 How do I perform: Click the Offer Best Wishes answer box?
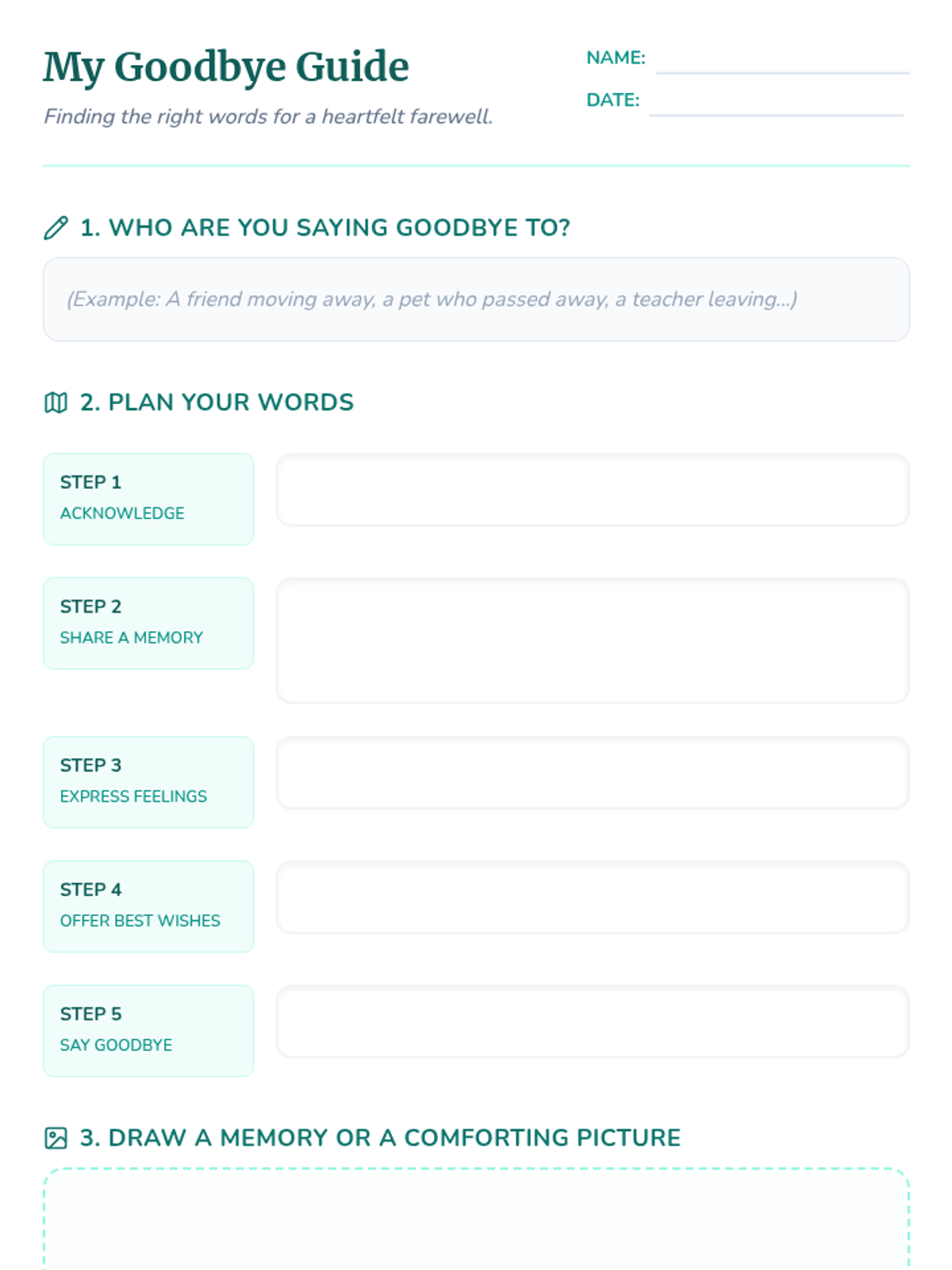(593, 897)
